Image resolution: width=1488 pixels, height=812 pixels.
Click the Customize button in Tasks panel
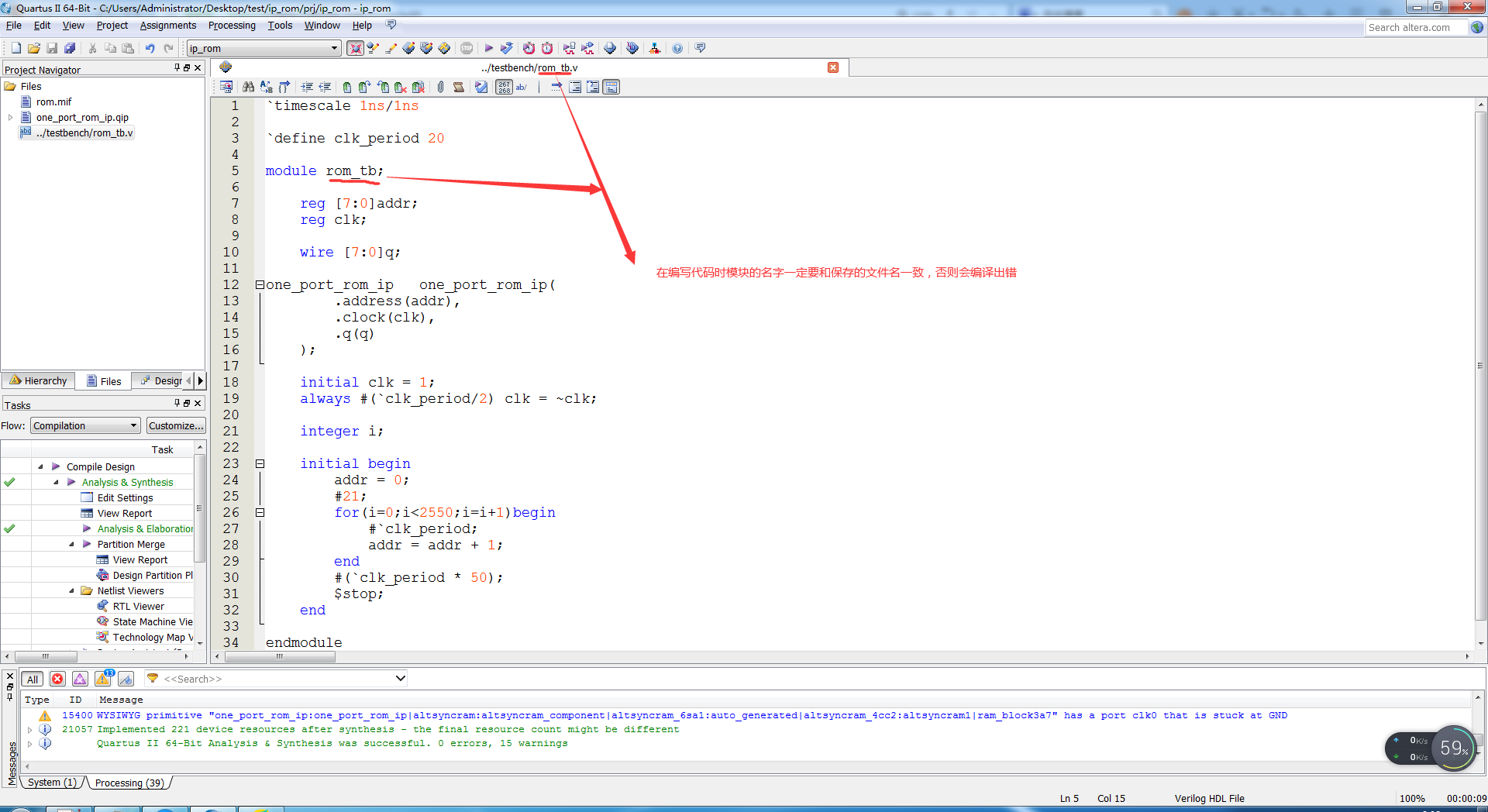[x=176, y=425]
